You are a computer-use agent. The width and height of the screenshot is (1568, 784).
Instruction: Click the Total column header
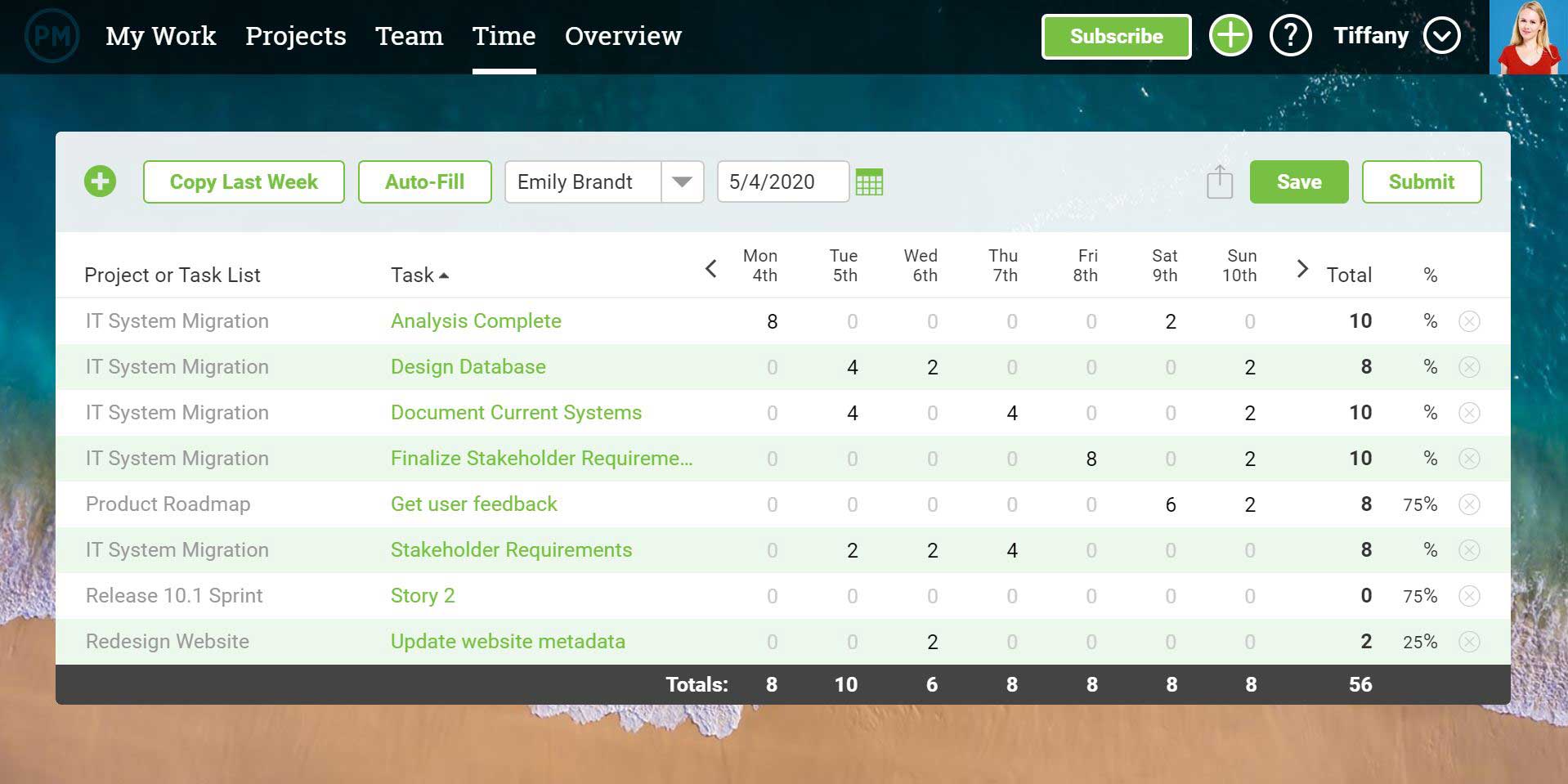coord(1349,276)
